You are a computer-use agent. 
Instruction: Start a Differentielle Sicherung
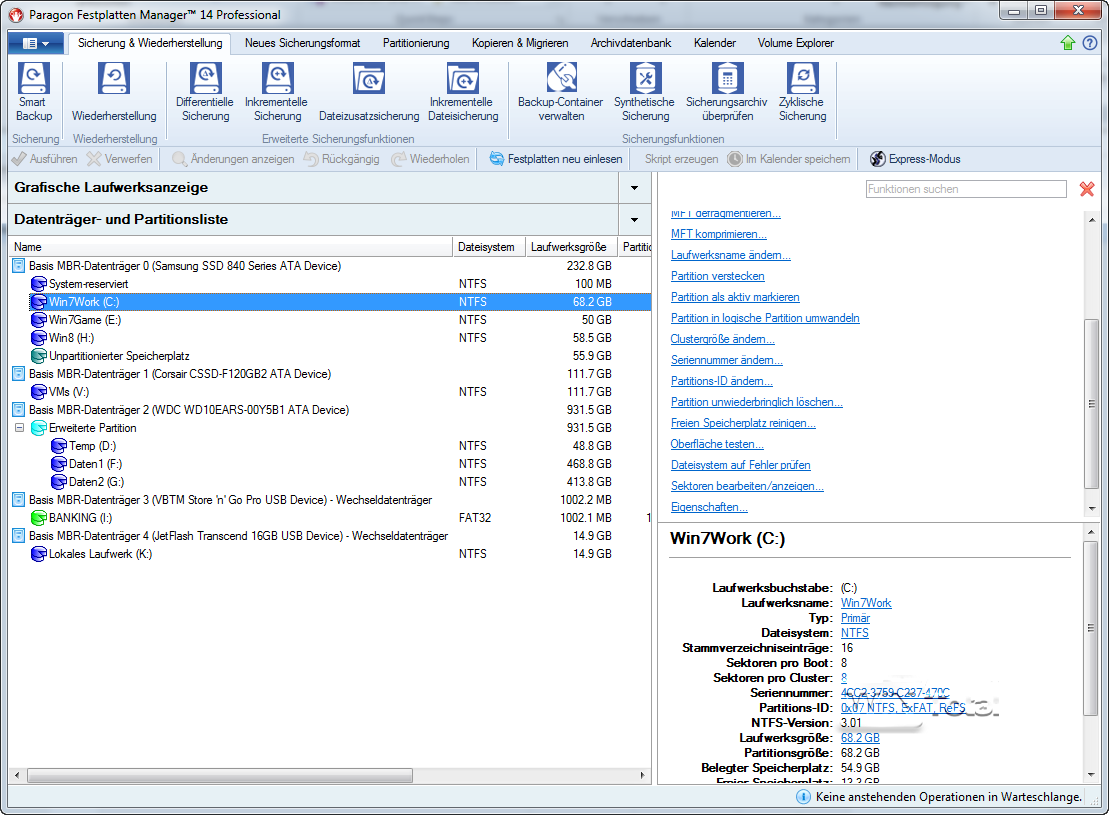click(205, 80)
